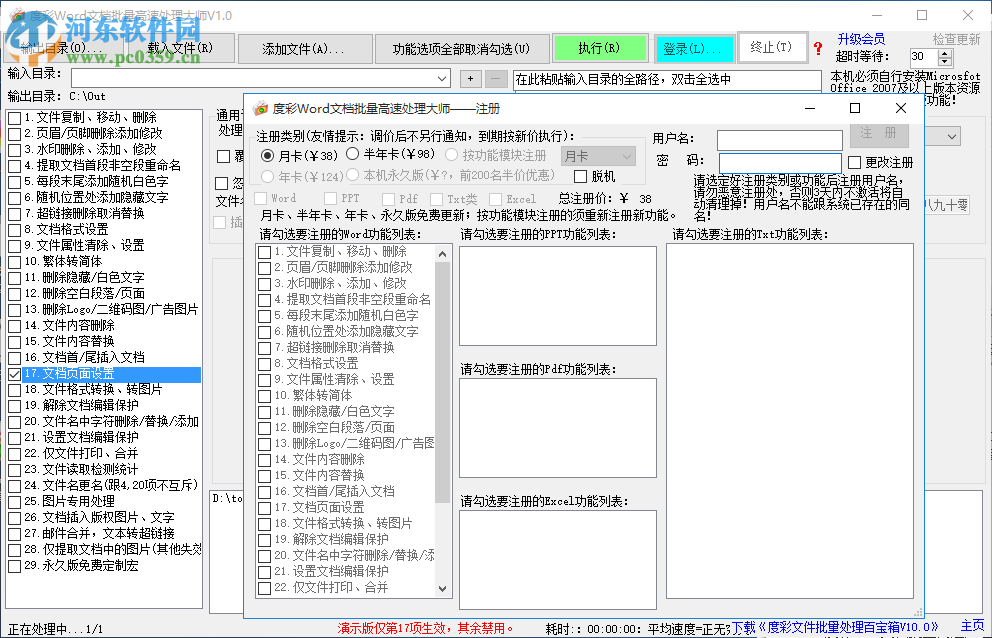Click the red question mark help icon
The image size is (992, 638).
(817, 47)
